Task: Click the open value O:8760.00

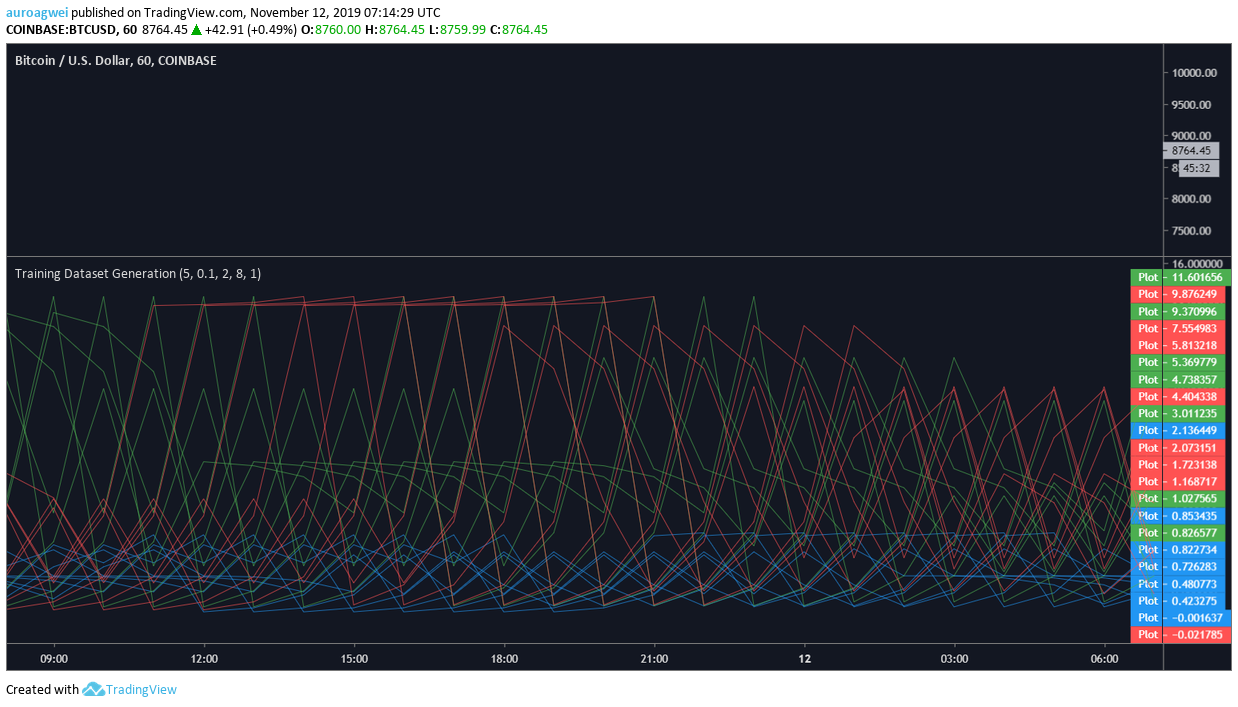Action: click(331, 29)
